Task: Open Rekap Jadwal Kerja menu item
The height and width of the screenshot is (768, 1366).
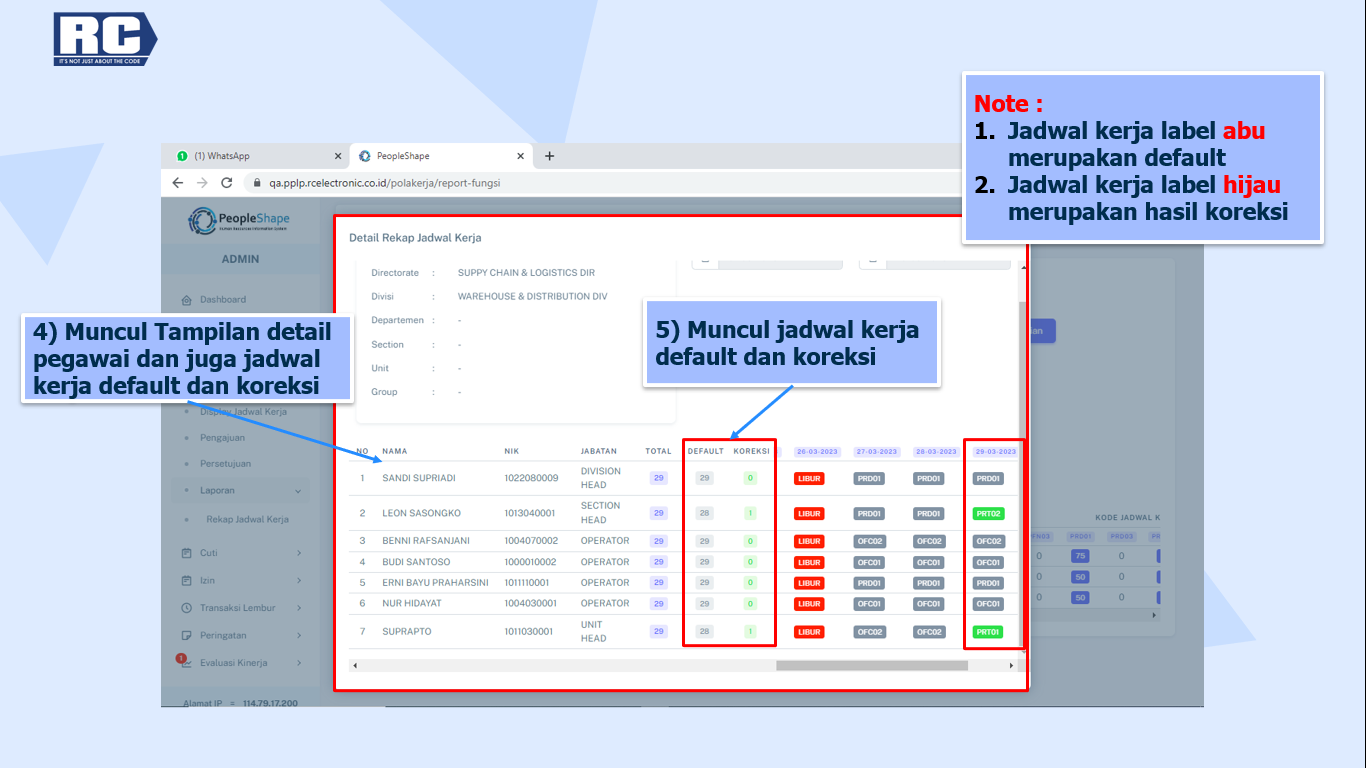Action: [x=247, y=520]
